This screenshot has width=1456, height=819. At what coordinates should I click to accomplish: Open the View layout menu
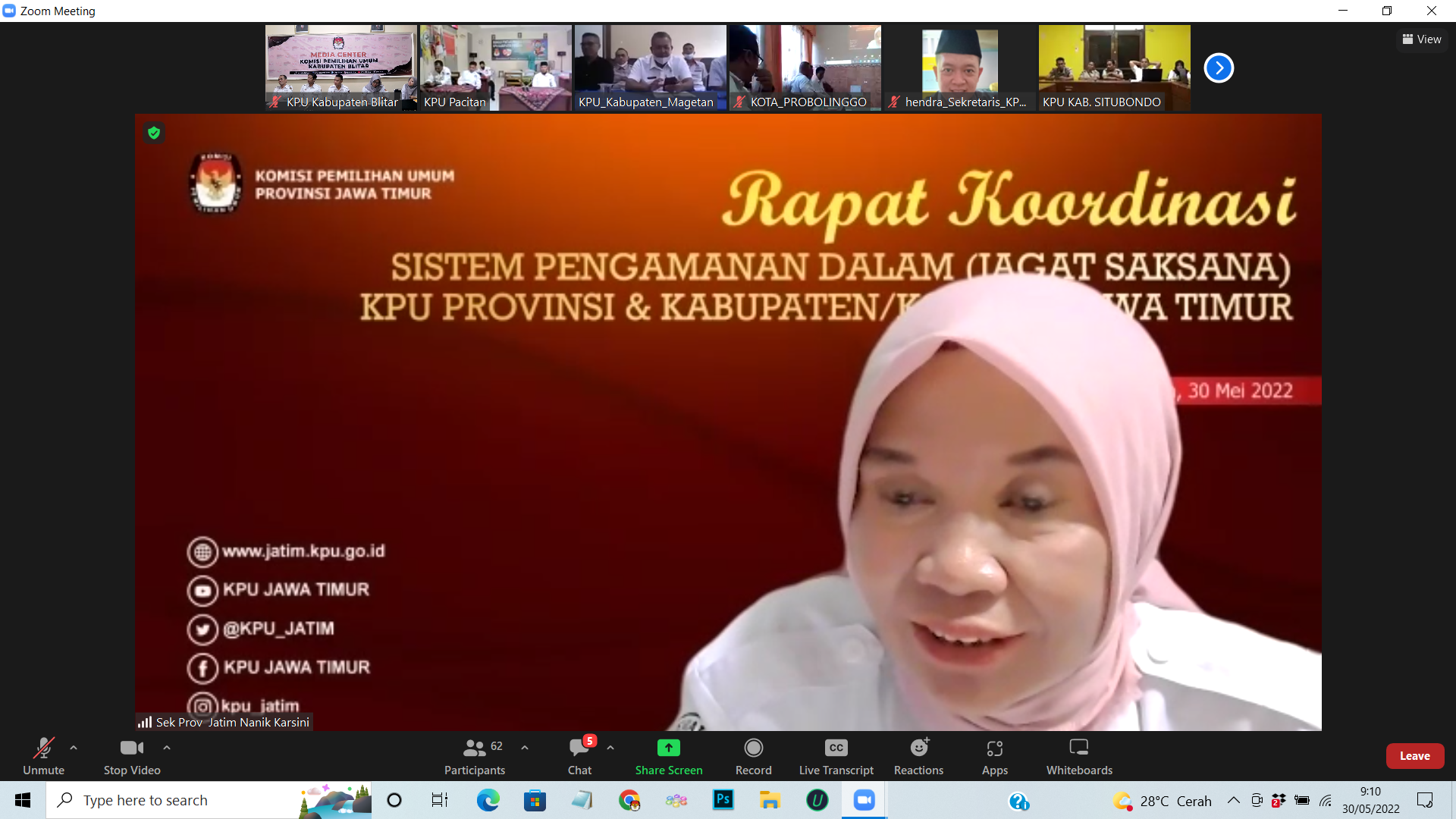(1422, 39)
